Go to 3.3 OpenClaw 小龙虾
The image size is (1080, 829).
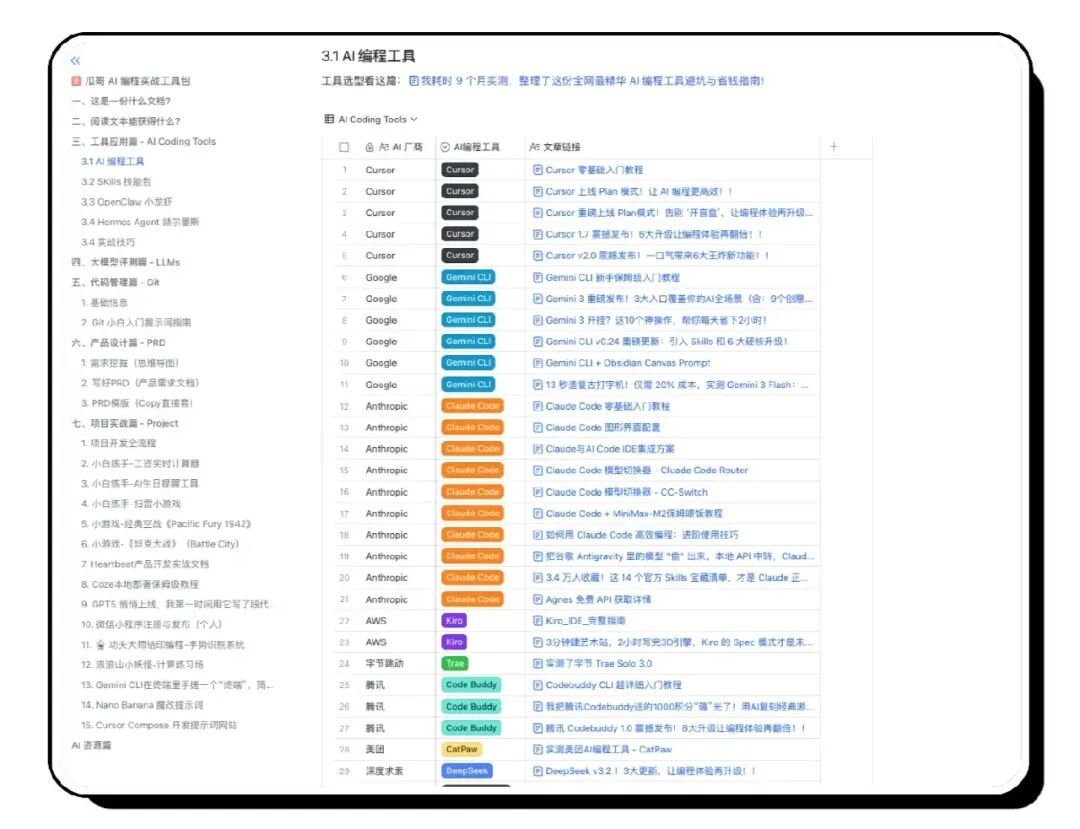click(127, 202)
